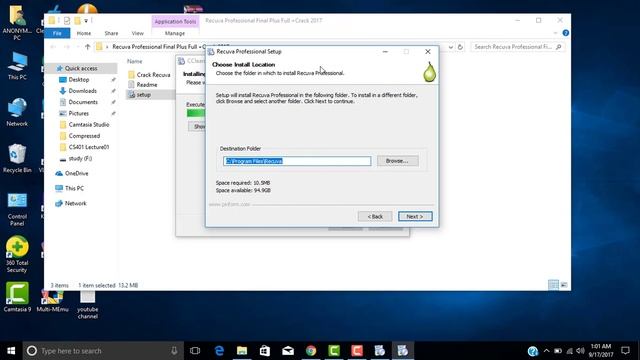
Task: Select This PC in the navigation pane
Action: pos(74,188)
